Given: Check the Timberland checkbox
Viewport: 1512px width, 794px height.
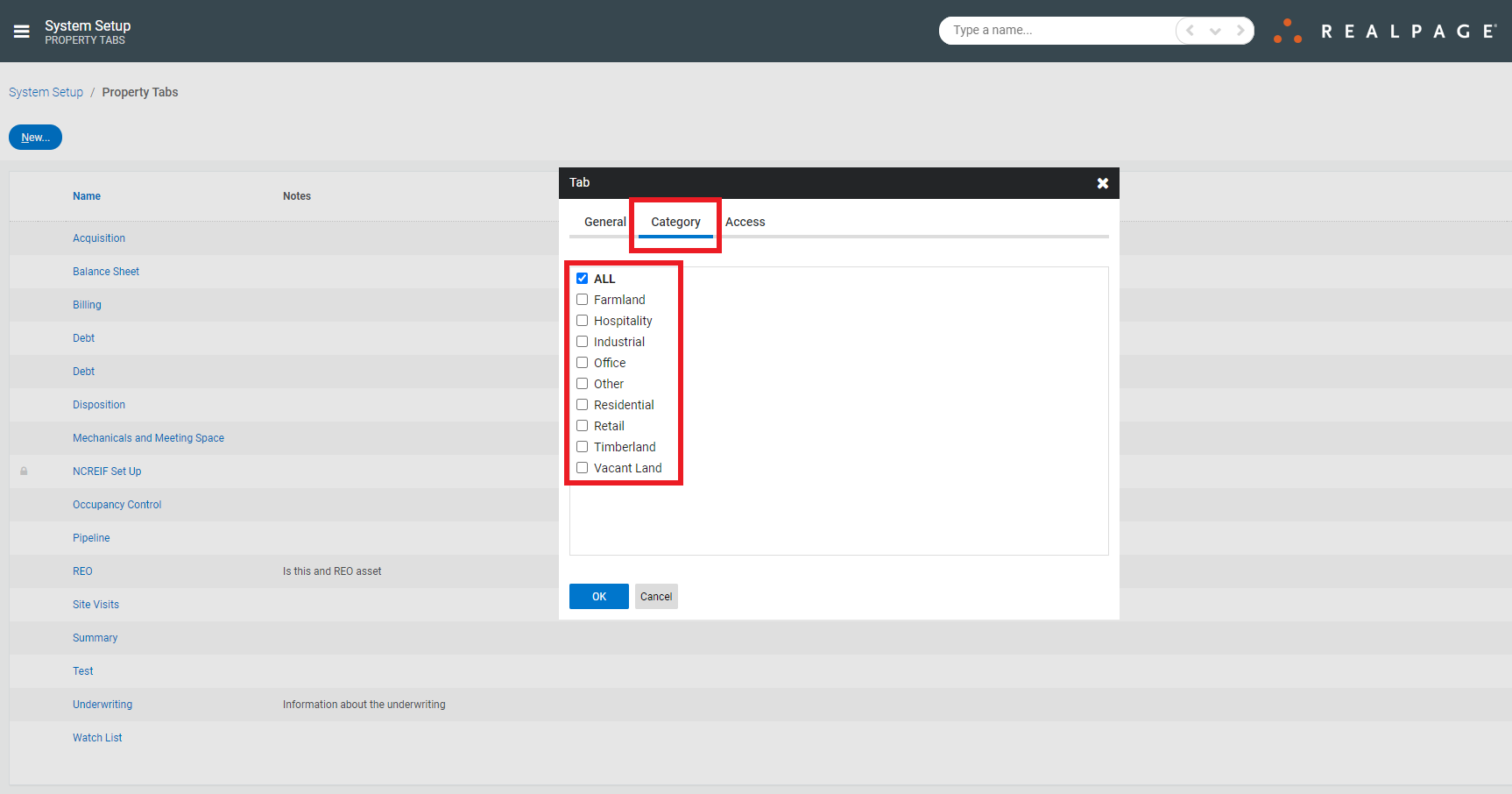Looking at the screenshot, I should [582, 447].
